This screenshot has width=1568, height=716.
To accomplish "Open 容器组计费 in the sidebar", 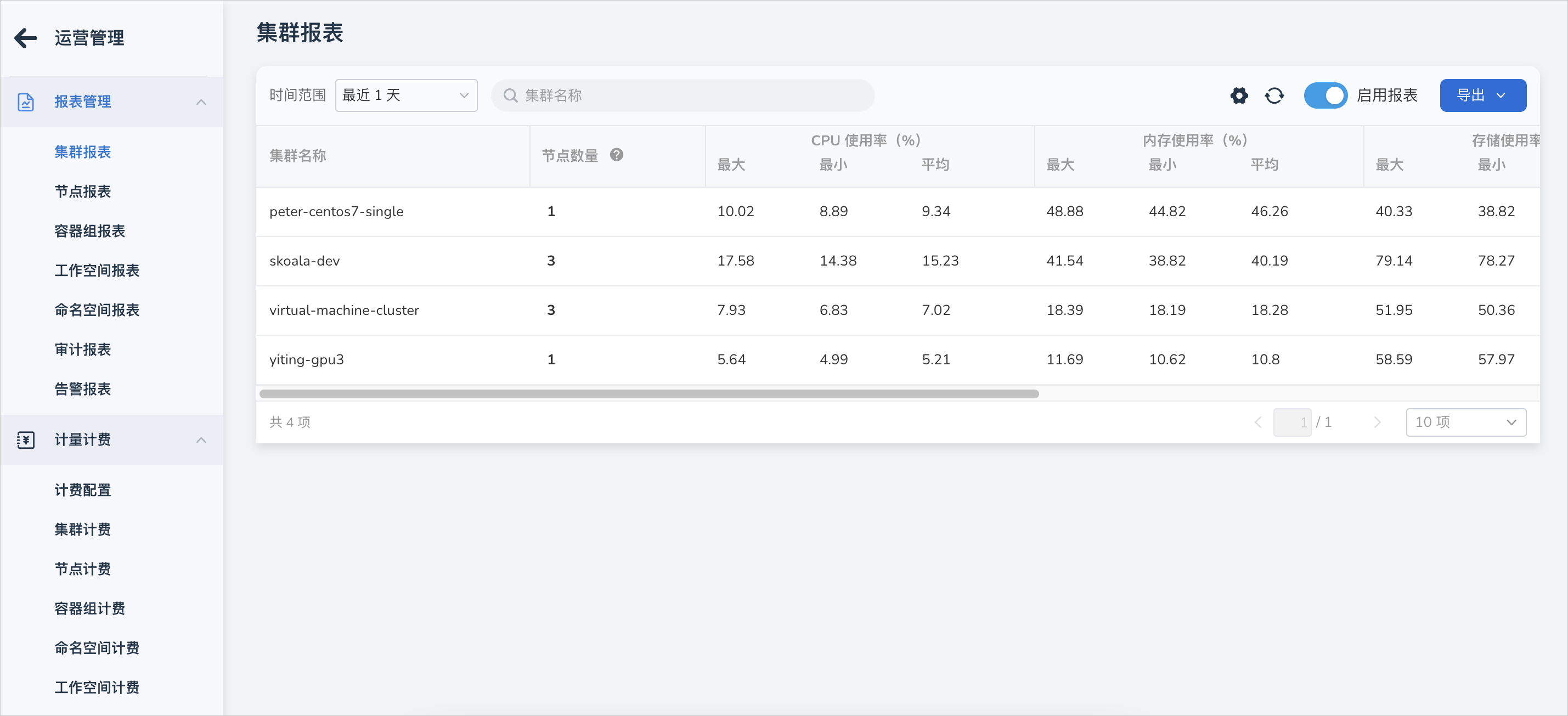I will click(x=89, y=608).
